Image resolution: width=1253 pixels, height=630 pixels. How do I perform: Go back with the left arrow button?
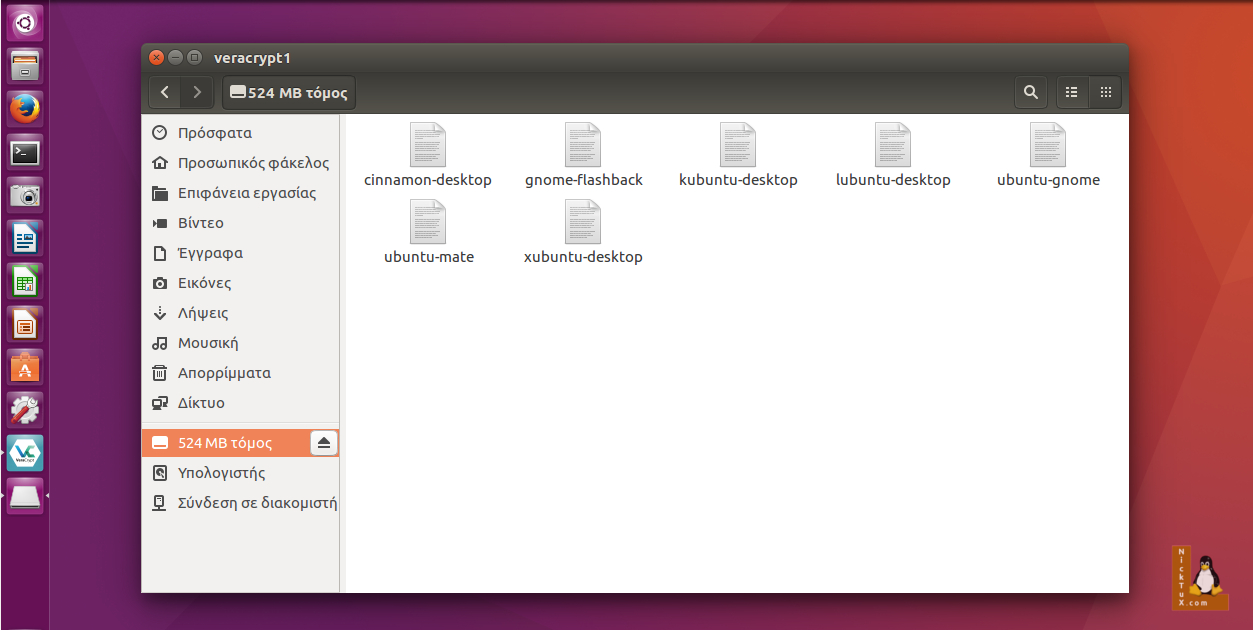[x=165, y=93]
